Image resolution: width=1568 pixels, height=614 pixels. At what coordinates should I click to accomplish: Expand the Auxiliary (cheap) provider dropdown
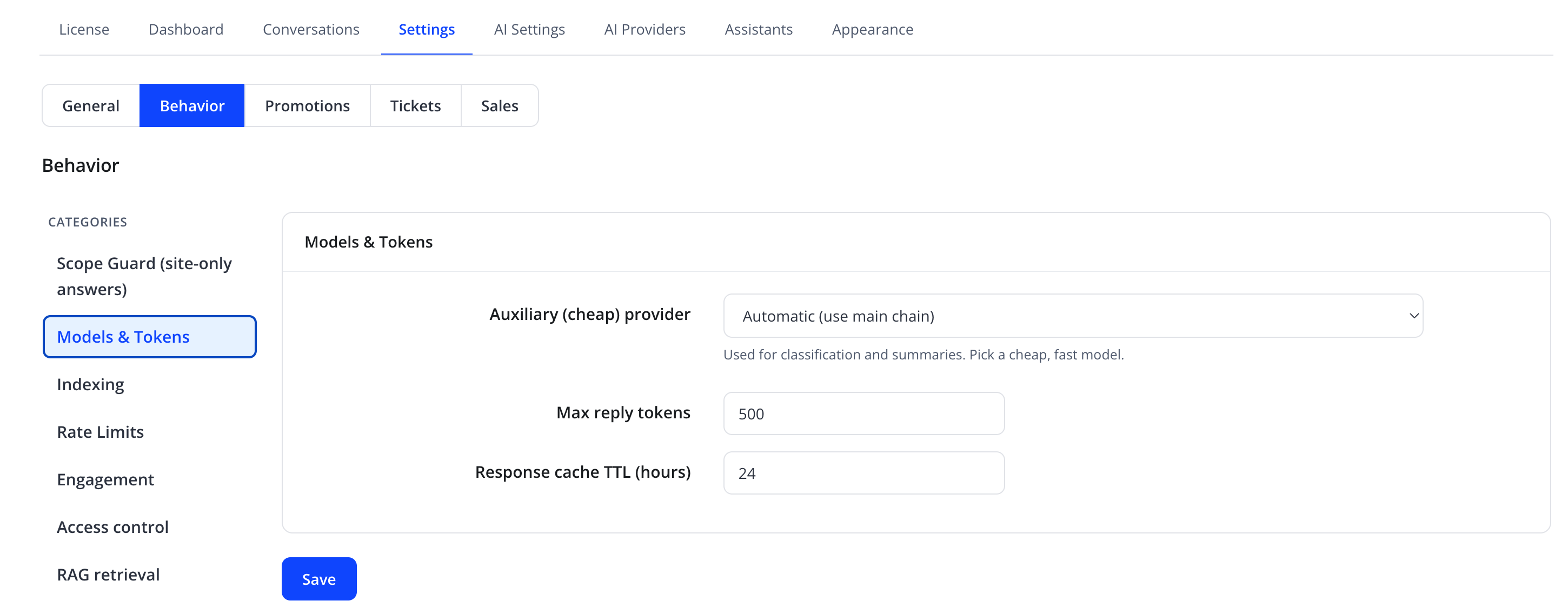pyautogui.click(x=1073, y=316)
